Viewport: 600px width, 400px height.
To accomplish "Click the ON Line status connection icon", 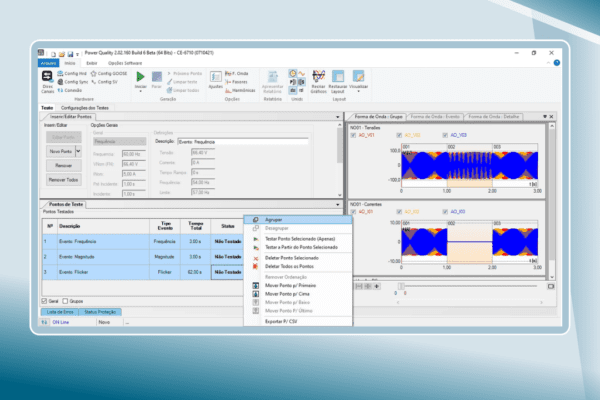I will (x=44, y=322).
